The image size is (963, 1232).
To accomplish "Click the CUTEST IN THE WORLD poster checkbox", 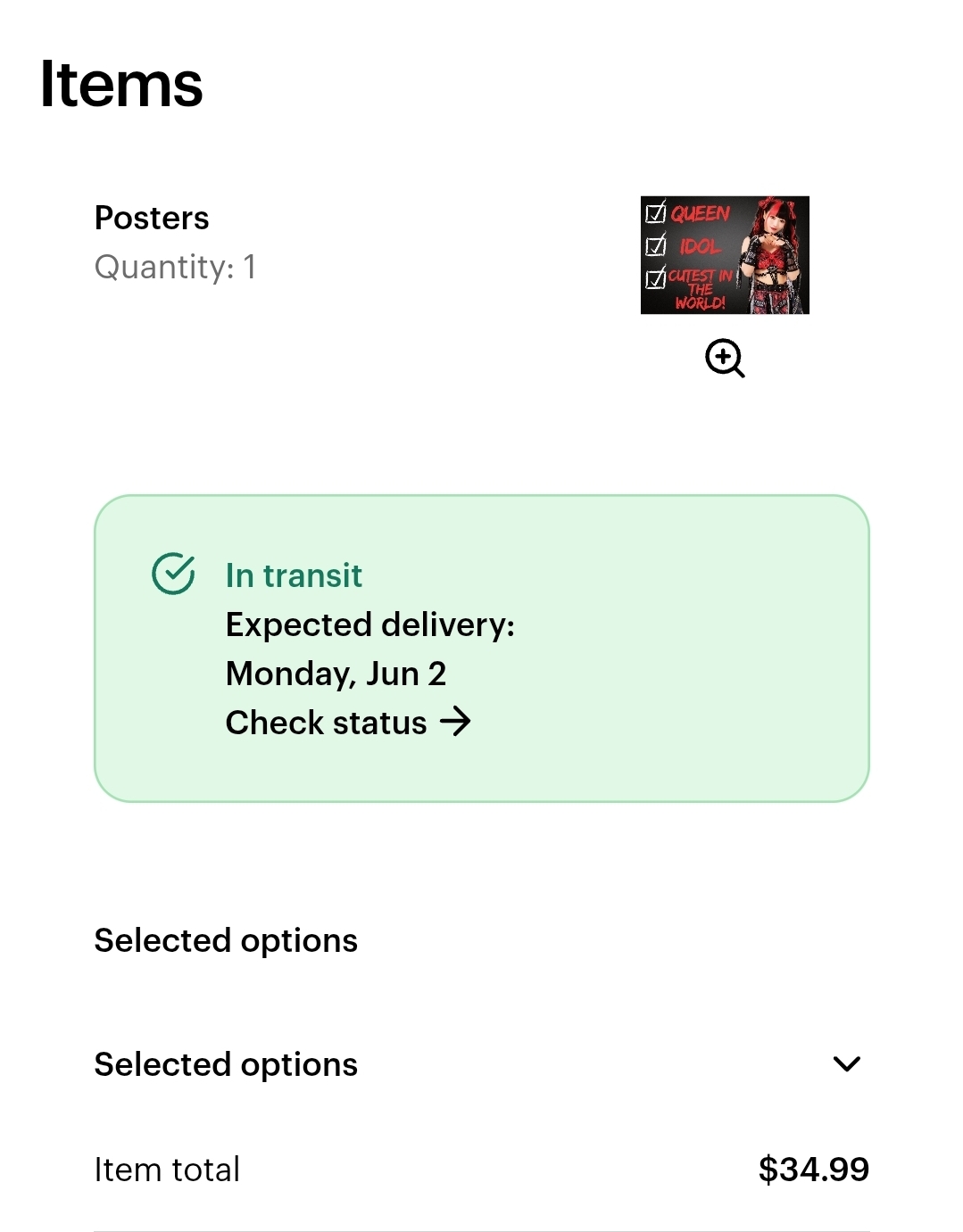I will click(x=656, y=278).
